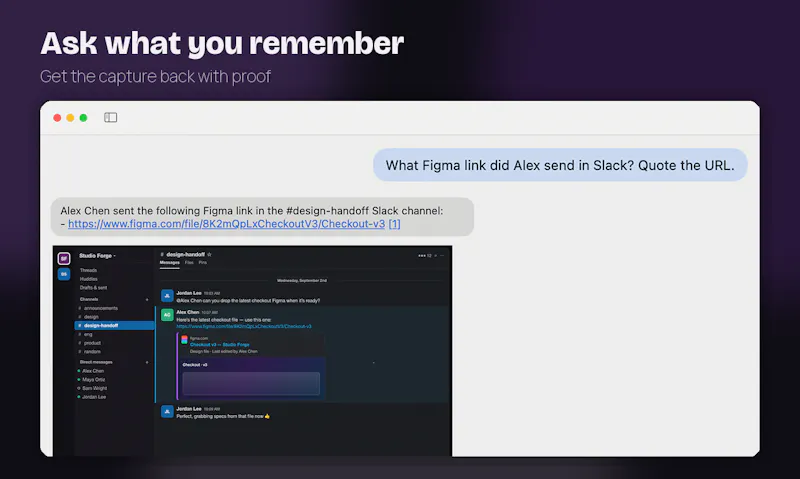The height and width of the screenshot is (479, 800).
Task: Switch to the Files tab
Action: pyautogui.click(x=189, y=263)
